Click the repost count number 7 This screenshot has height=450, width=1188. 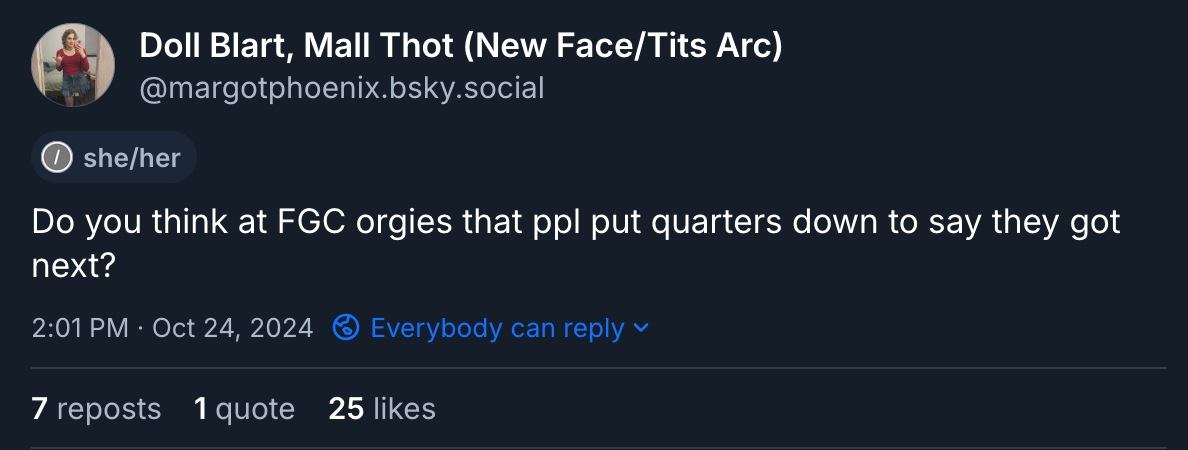click(x=40, y=408)
